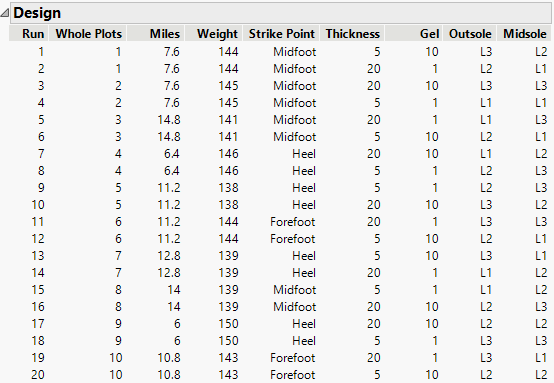This screenshot has width=554, height=383.
Task: Click the 12.8 Miles cell in run 13
Action: [x=169, y=256]
